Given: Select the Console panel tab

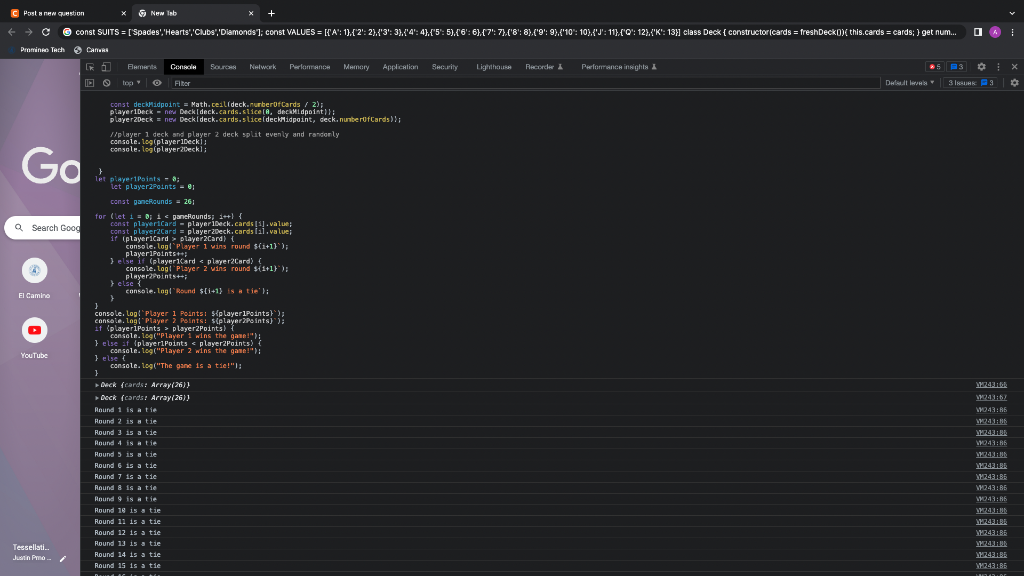Looking at the screenshot, I should pos(183,67).
